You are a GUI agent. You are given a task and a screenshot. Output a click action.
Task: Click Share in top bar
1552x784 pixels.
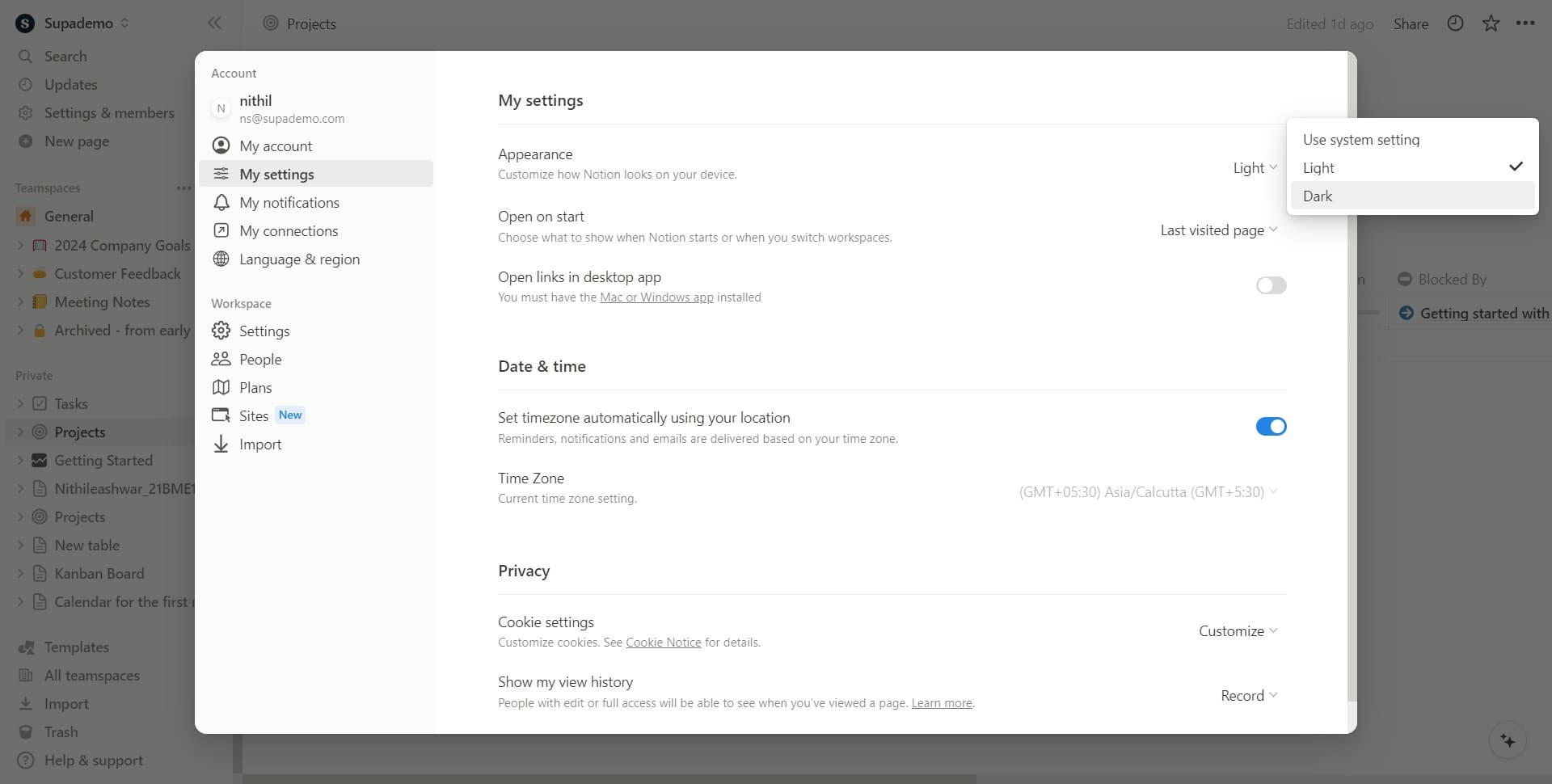click(1411, 23)
